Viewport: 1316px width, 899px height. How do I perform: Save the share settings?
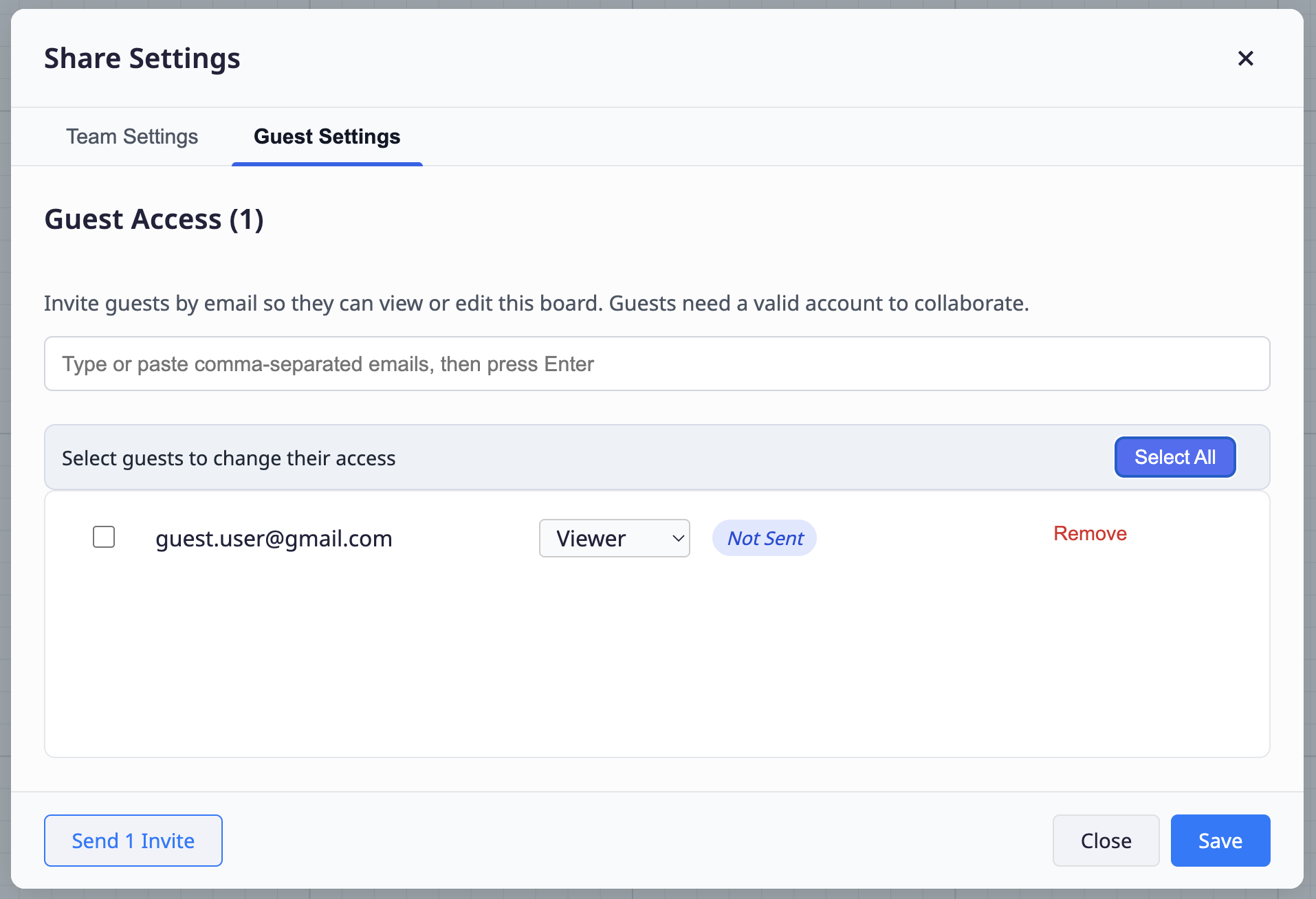click(1220, 841)
